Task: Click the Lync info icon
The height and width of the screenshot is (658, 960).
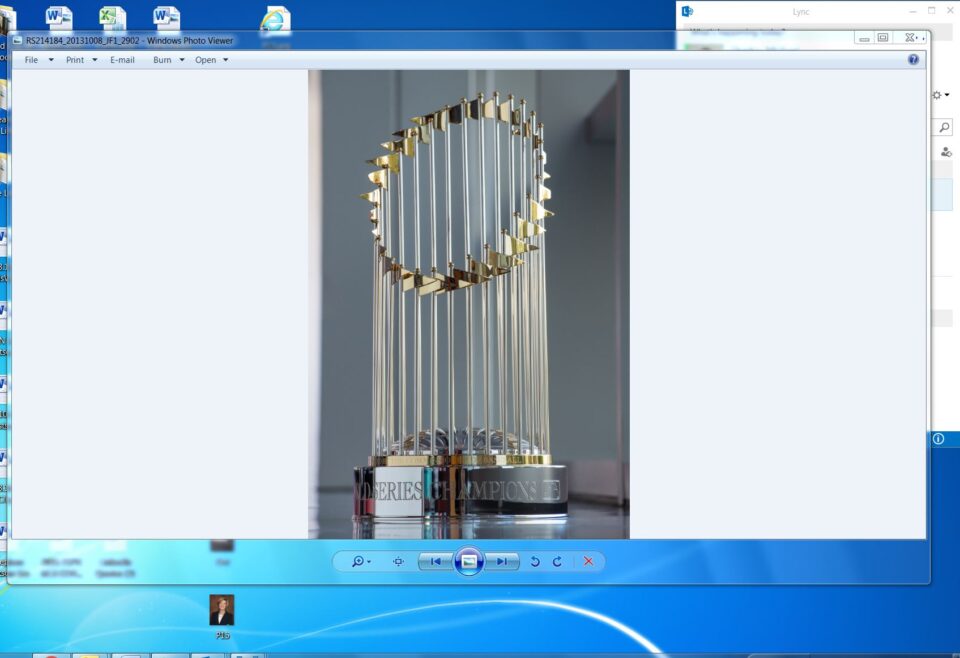Action: coord(939,439)
